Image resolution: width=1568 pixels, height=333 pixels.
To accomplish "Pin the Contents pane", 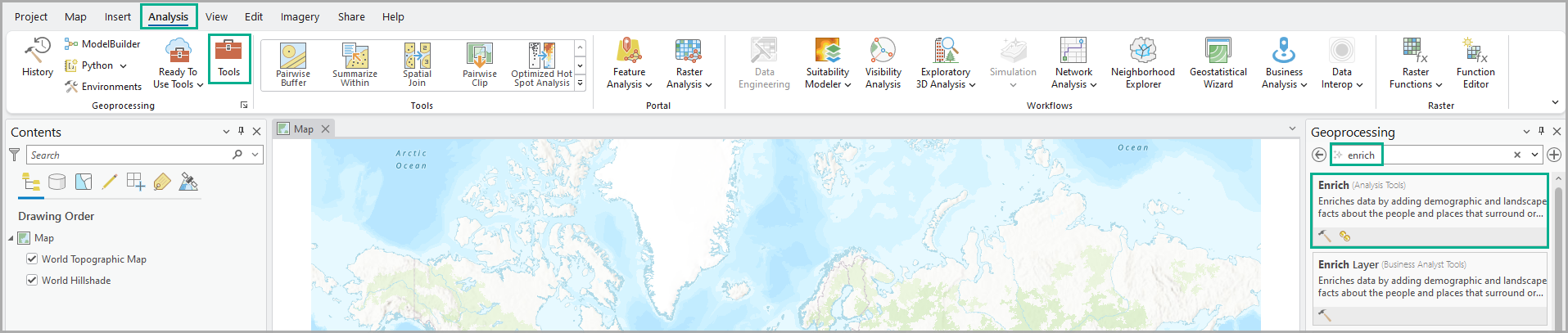I will coord(241,131).
